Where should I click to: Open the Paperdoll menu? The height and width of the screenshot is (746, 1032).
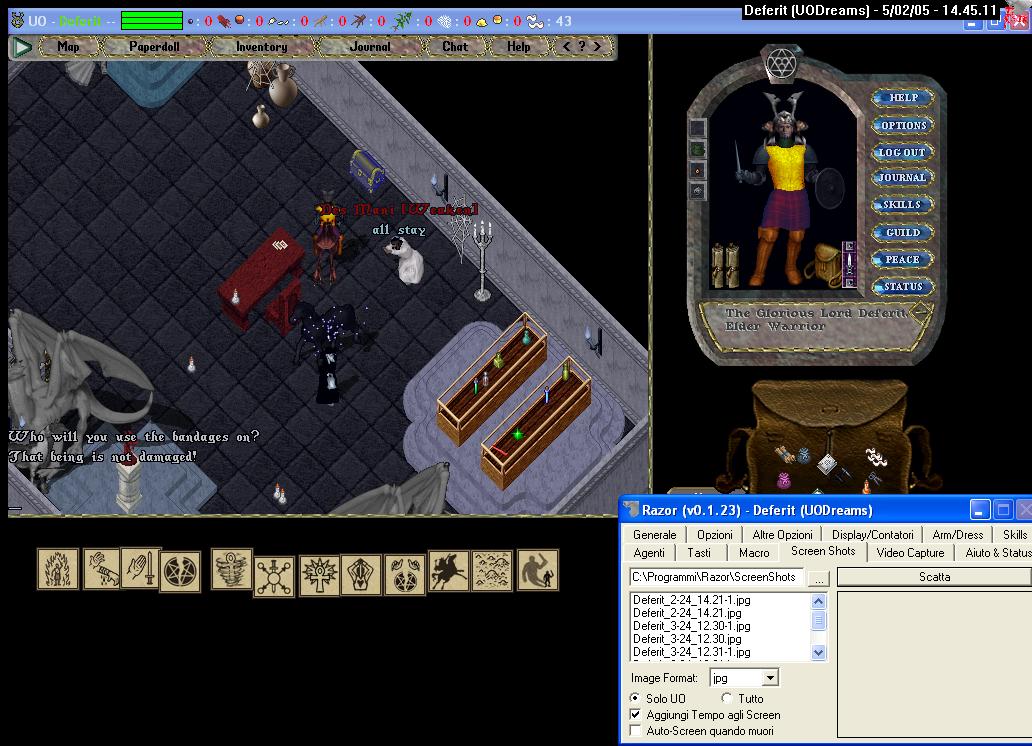click(154, 47)
